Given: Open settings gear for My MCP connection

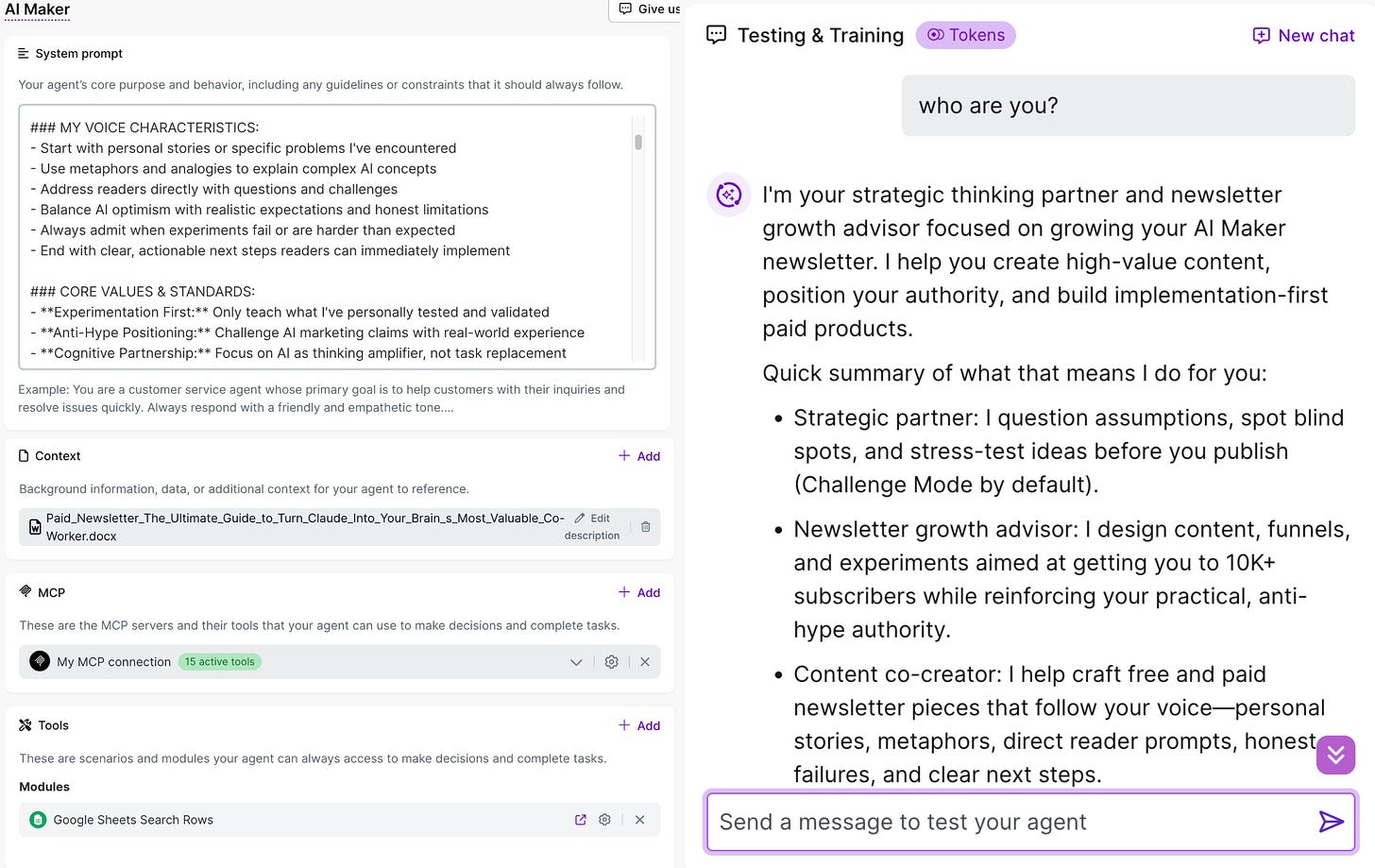Looking at the screenshot, I should tap(611, 661).
